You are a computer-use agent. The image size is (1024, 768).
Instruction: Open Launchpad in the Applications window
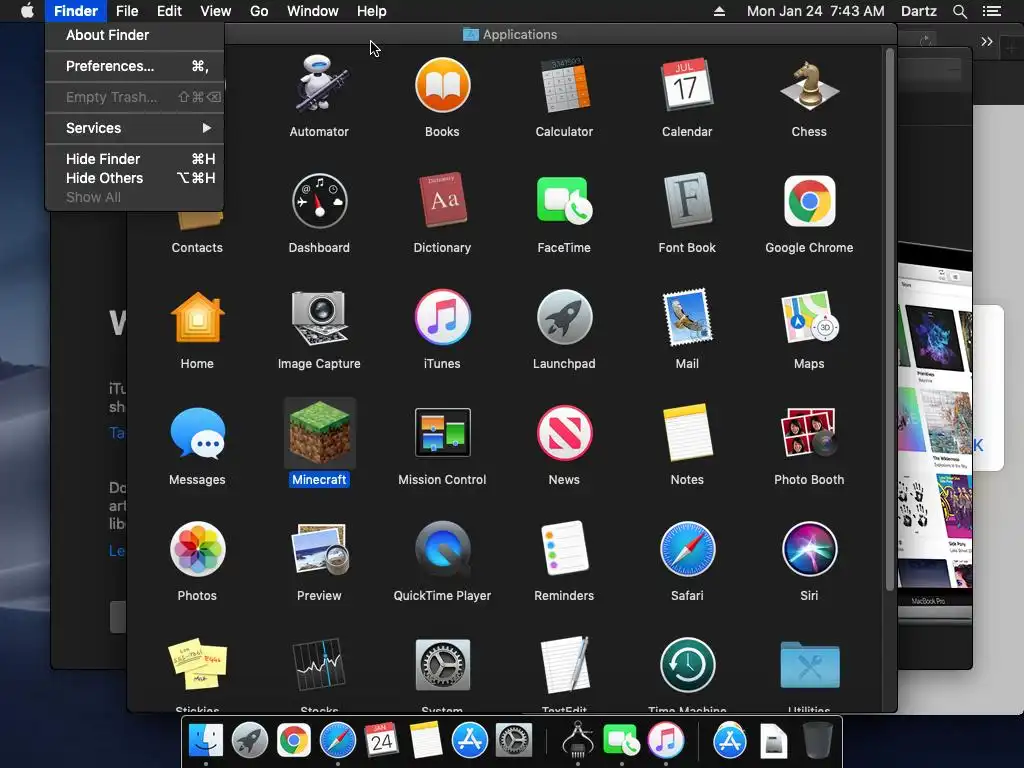564,317
